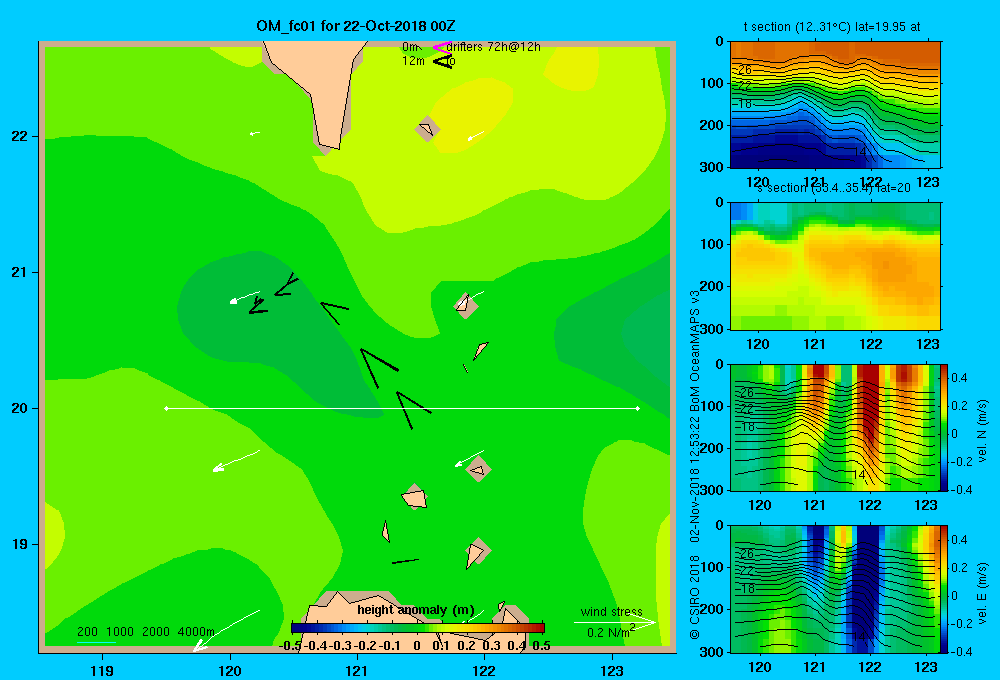Click the vel. E velocity color bar
Screen dimensions: 1000x680
pos(944,589)
